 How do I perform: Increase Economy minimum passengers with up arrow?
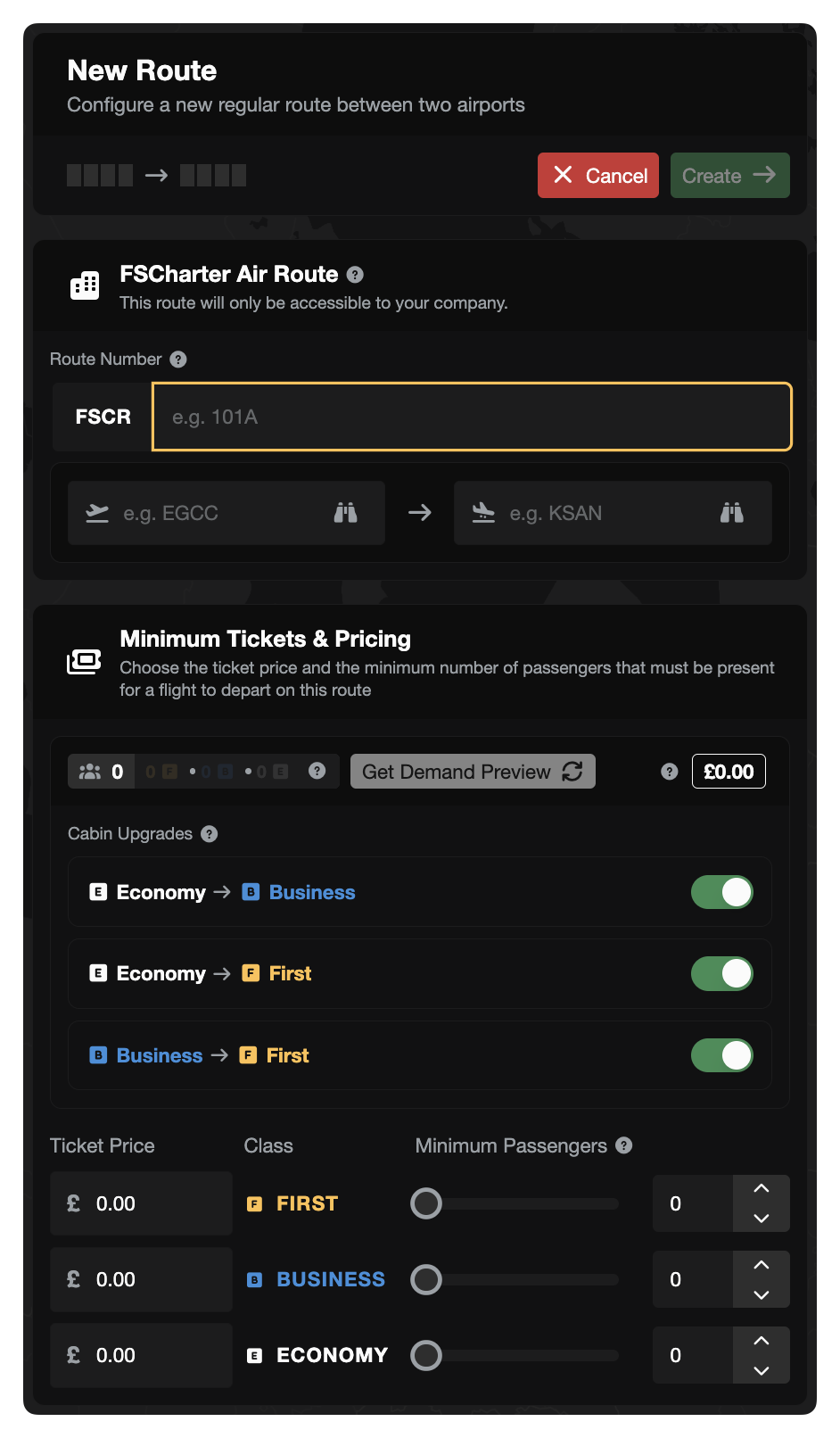[x=761, y=1341]
